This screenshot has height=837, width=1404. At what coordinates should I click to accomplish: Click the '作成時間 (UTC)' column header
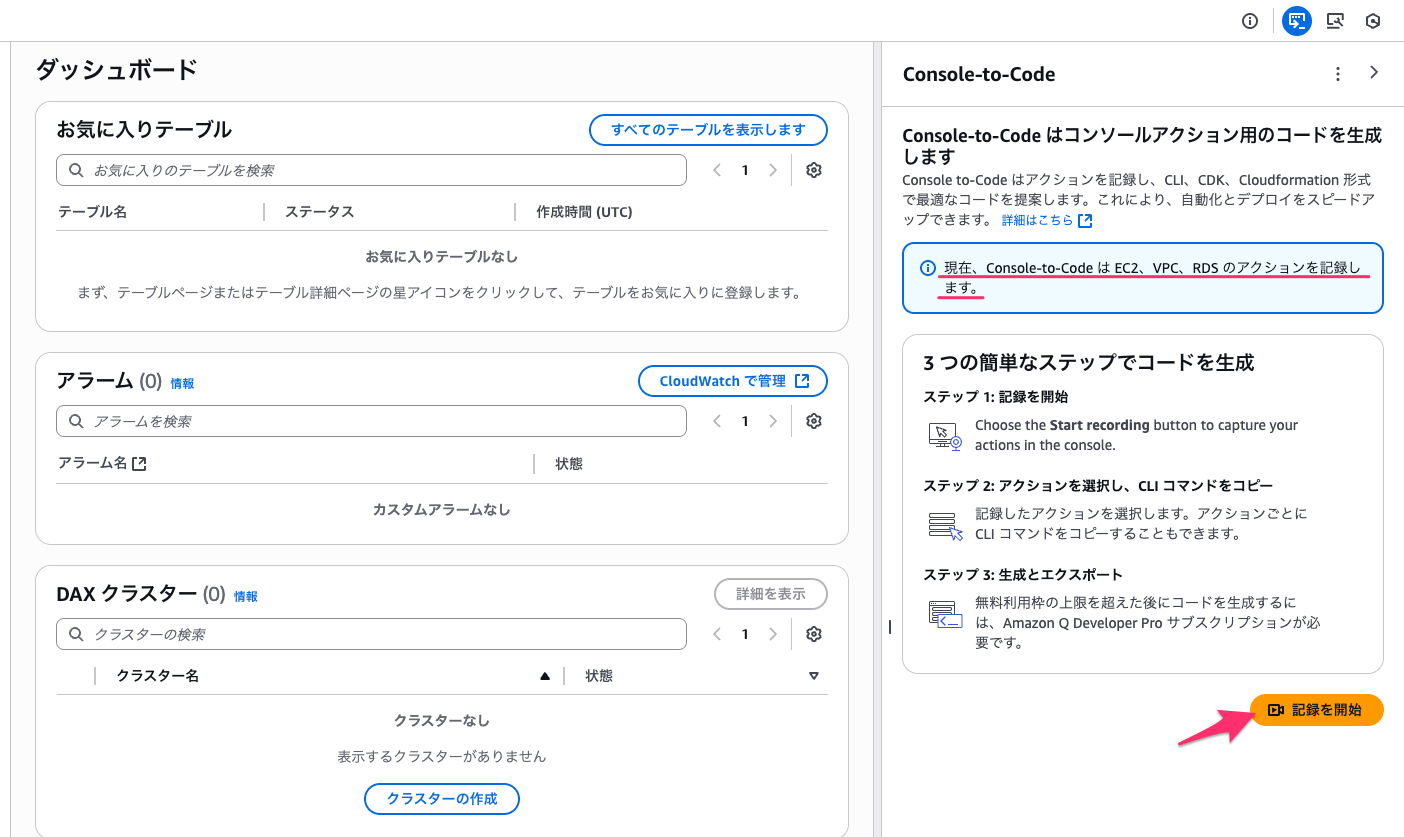(x=585, y=212)
